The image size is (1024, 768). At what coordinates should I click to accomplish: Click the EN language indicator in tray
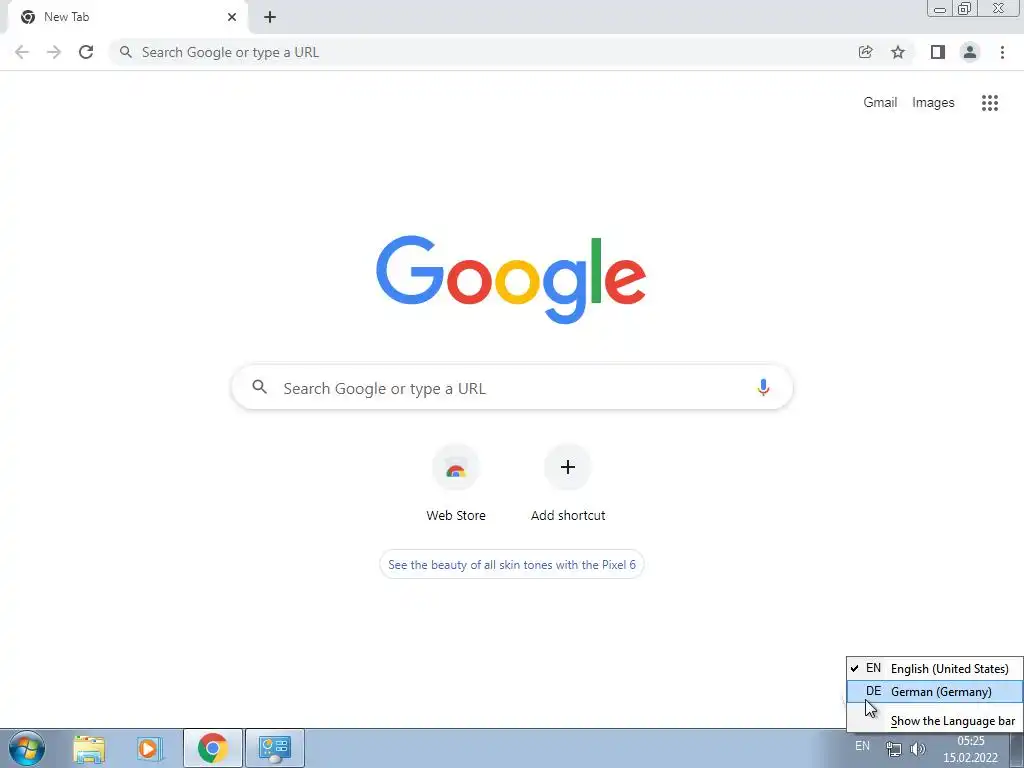tap(862, 746)
